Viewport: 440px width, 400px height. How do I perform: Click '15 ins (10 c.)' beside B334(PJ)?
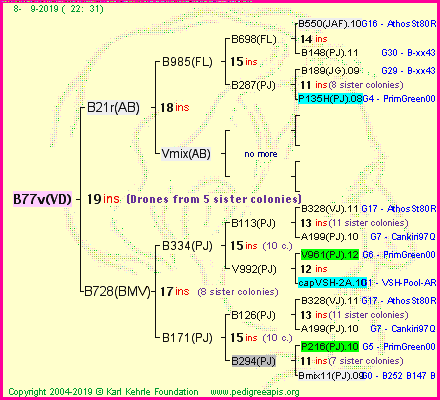click(x=261, y=246)
